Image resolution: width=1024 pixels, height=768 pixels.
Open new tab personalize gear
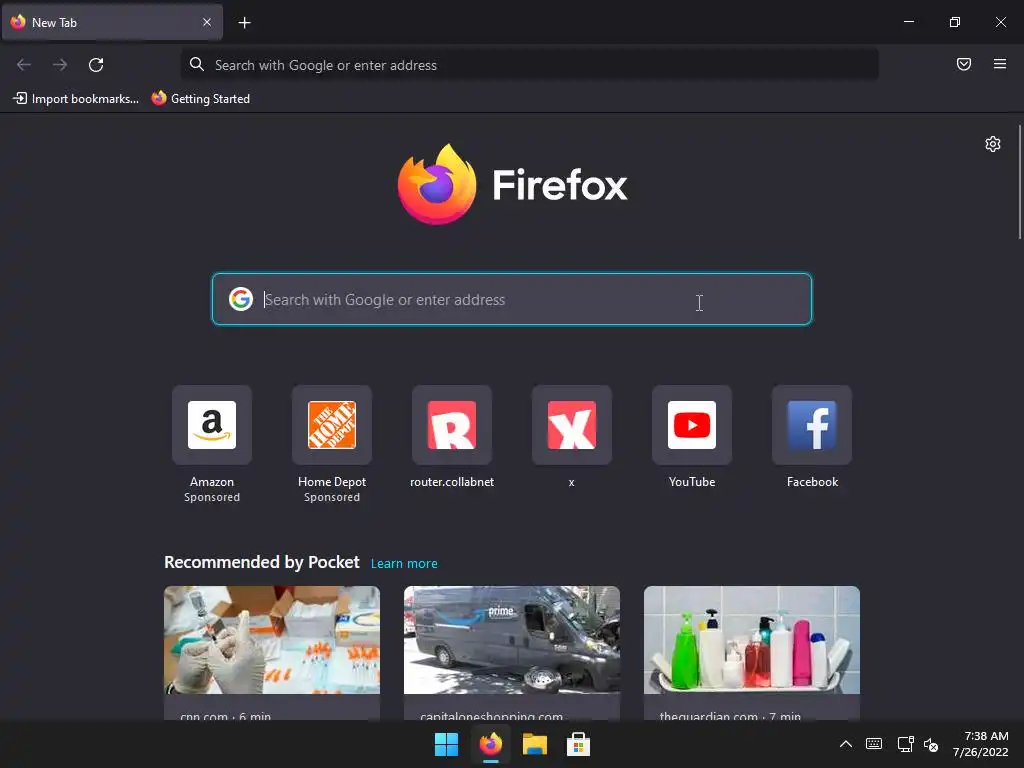[993, 144]
